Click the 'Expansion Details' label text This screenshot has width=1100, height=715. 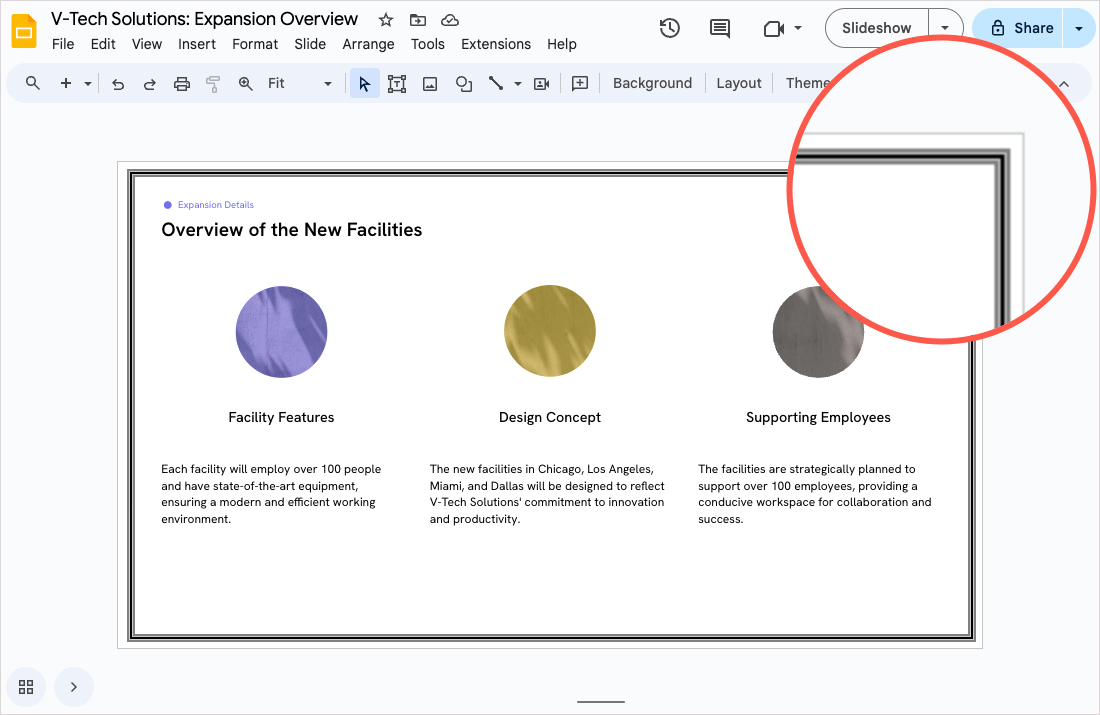pyautogui.click(x=215, y=205)
